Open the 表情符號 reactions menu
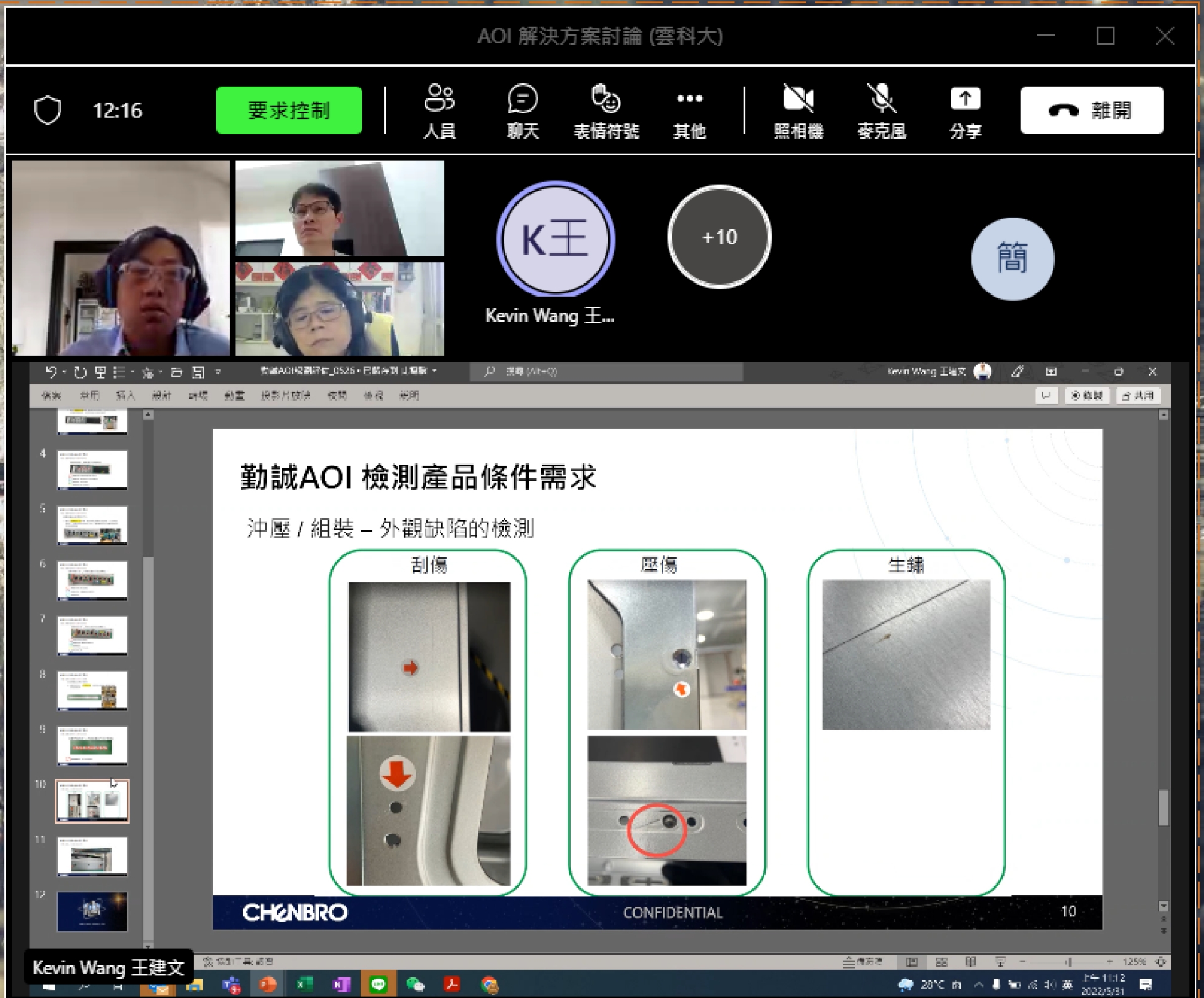Image resolution: width=1204 pixels, height=998 pixels. pyautogui.click(x=606, y=111)
